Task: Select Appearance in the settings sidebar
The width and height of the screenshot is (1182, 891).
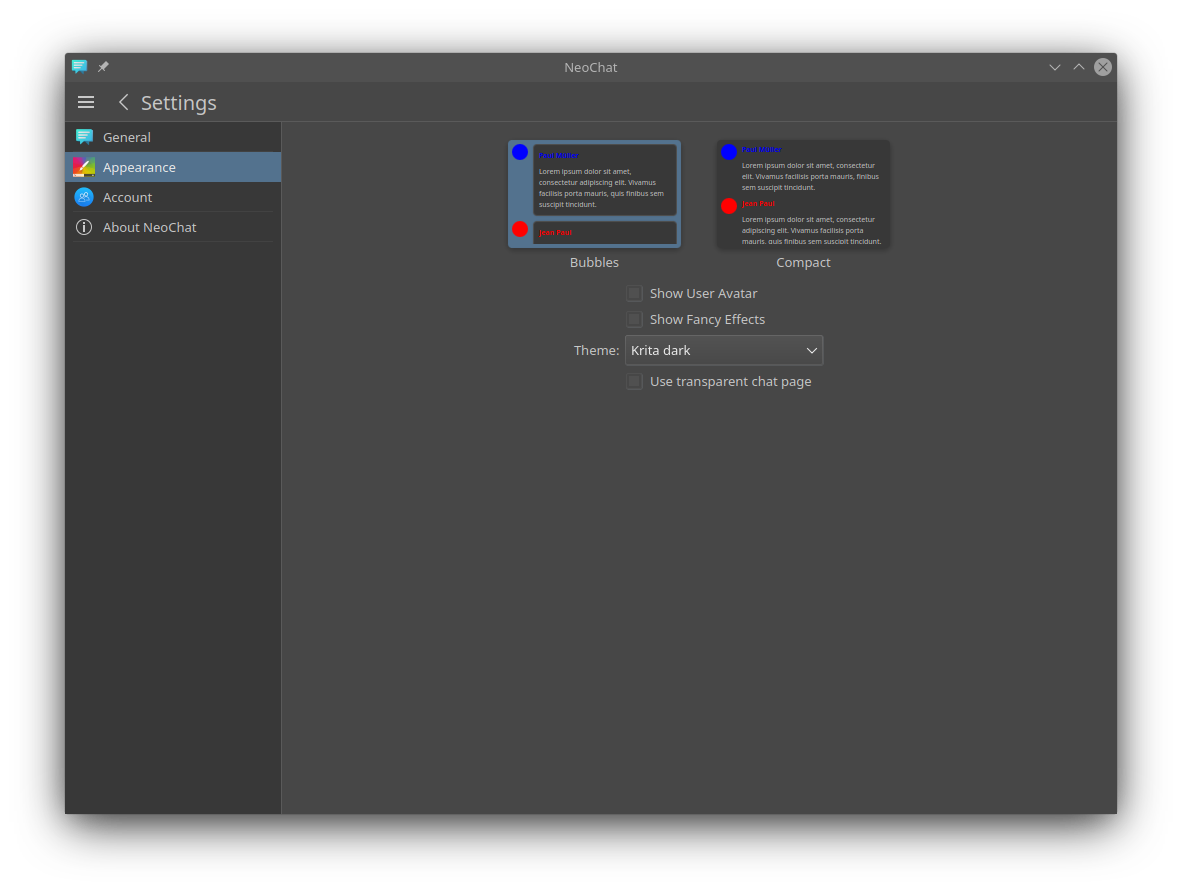Action: pyautogui.click(x=139, y=167)
